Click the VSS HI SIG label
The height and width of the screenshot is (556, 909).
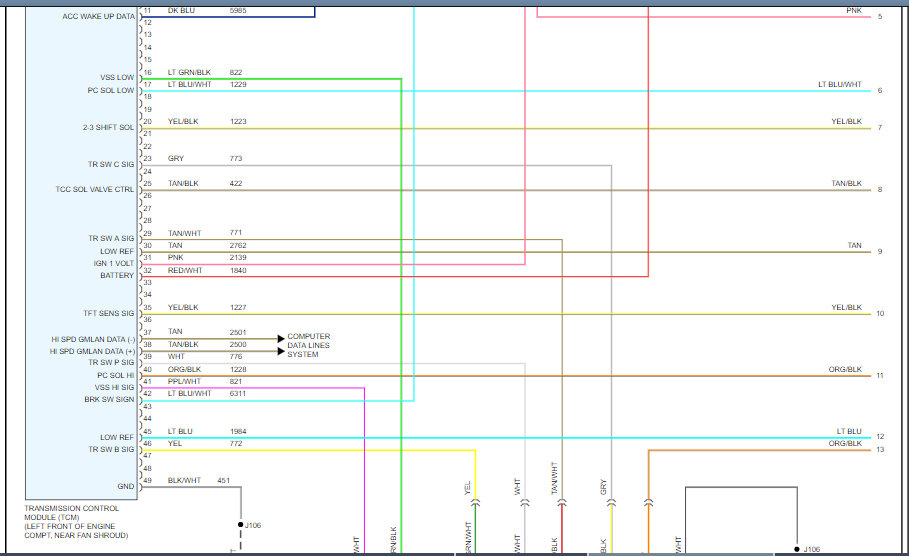pos(114,387)
